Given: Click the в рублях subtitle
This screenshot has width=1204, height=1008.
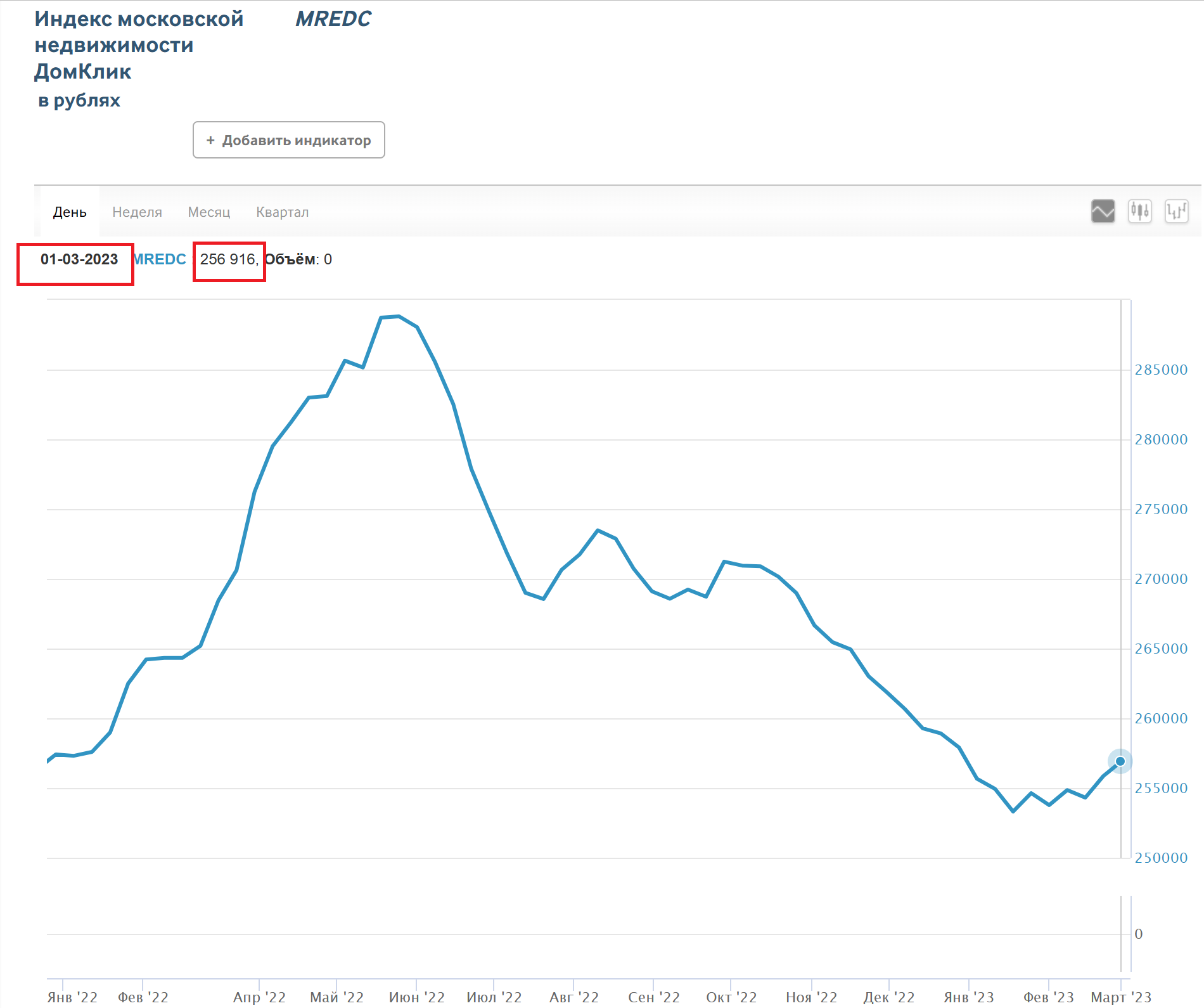Looking at the screenshot, I should [x=79, y=100].
